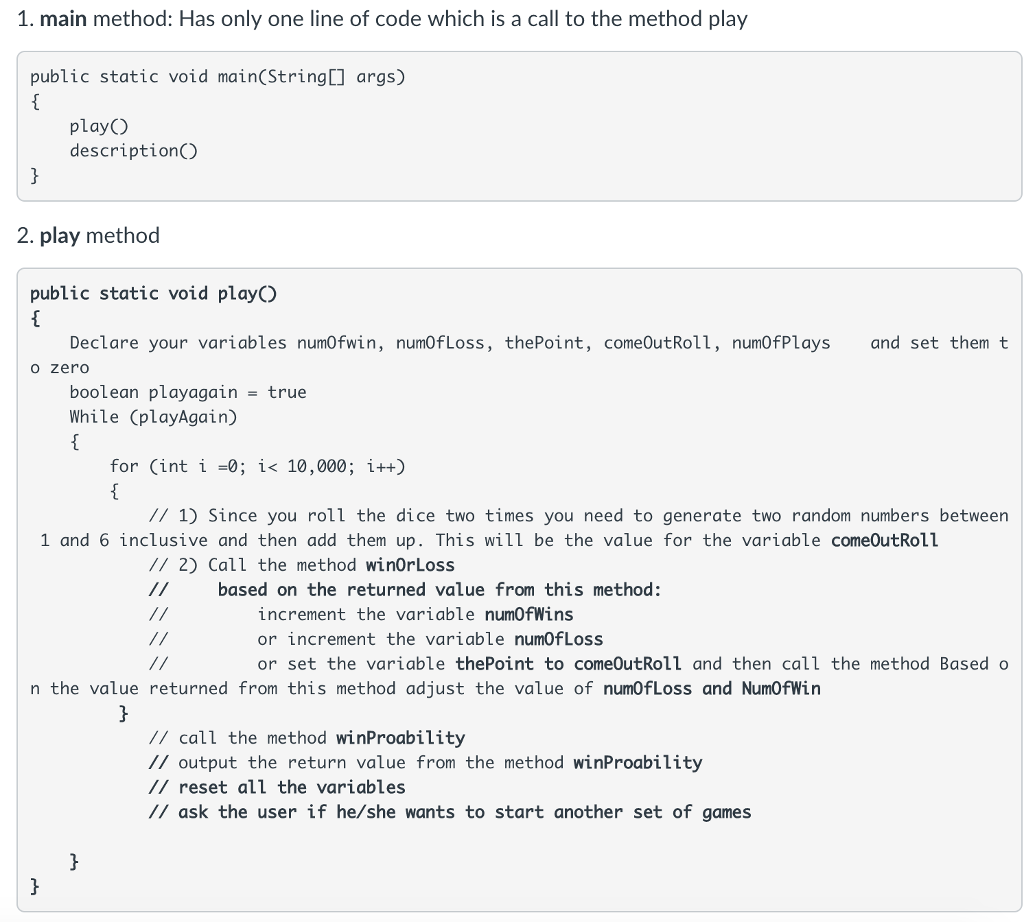Viewport: 1024px width, 922px height.
Task: Click the bold word "play" in heading 2
Action: coord(59,236)
